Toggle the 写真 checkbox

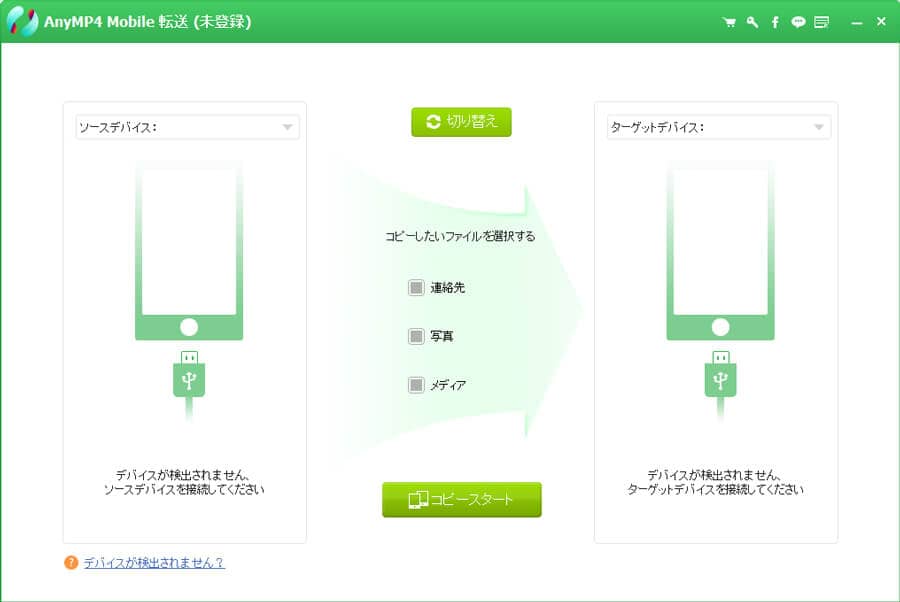[x=416, y=336]
